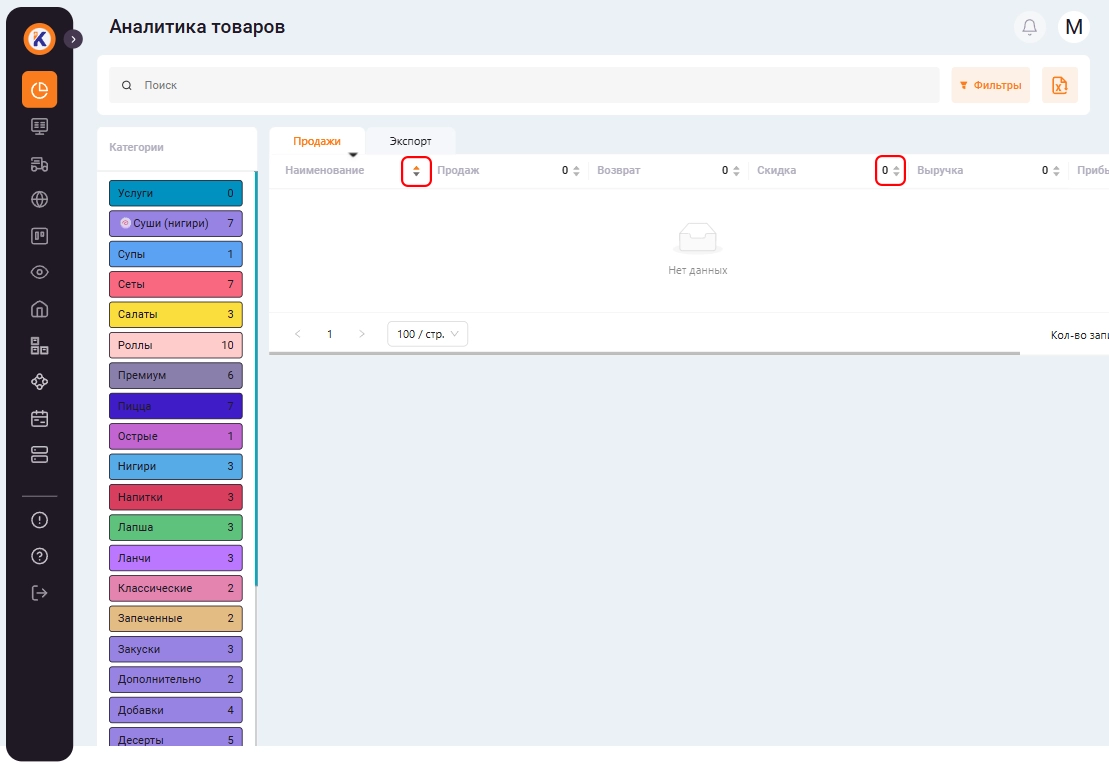Click the user avatar M button
This screenshot has height=767, width=1109.
1074,27
